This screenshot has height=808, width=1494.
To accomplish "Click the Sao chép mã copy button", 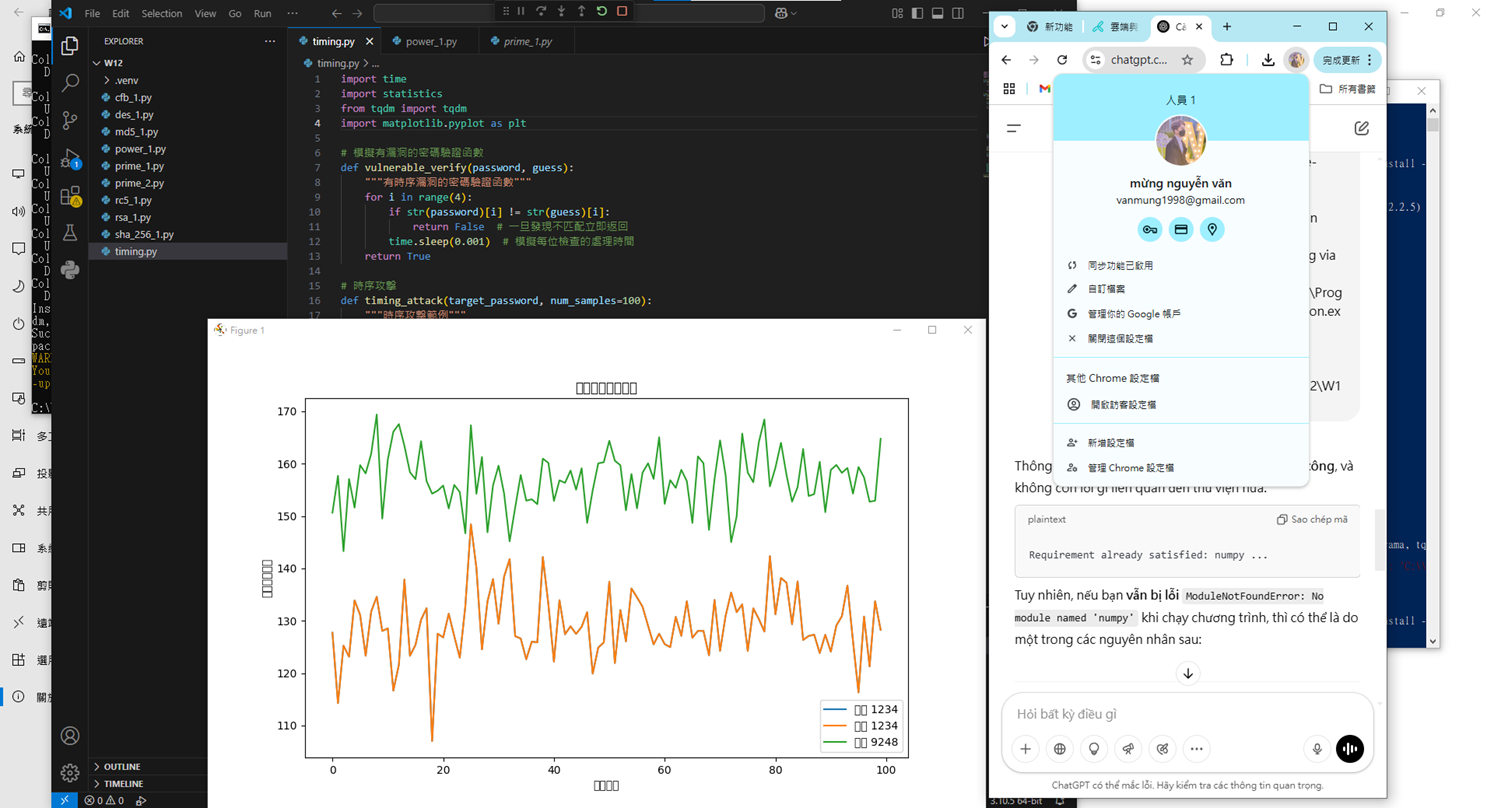I will 1312,520.
